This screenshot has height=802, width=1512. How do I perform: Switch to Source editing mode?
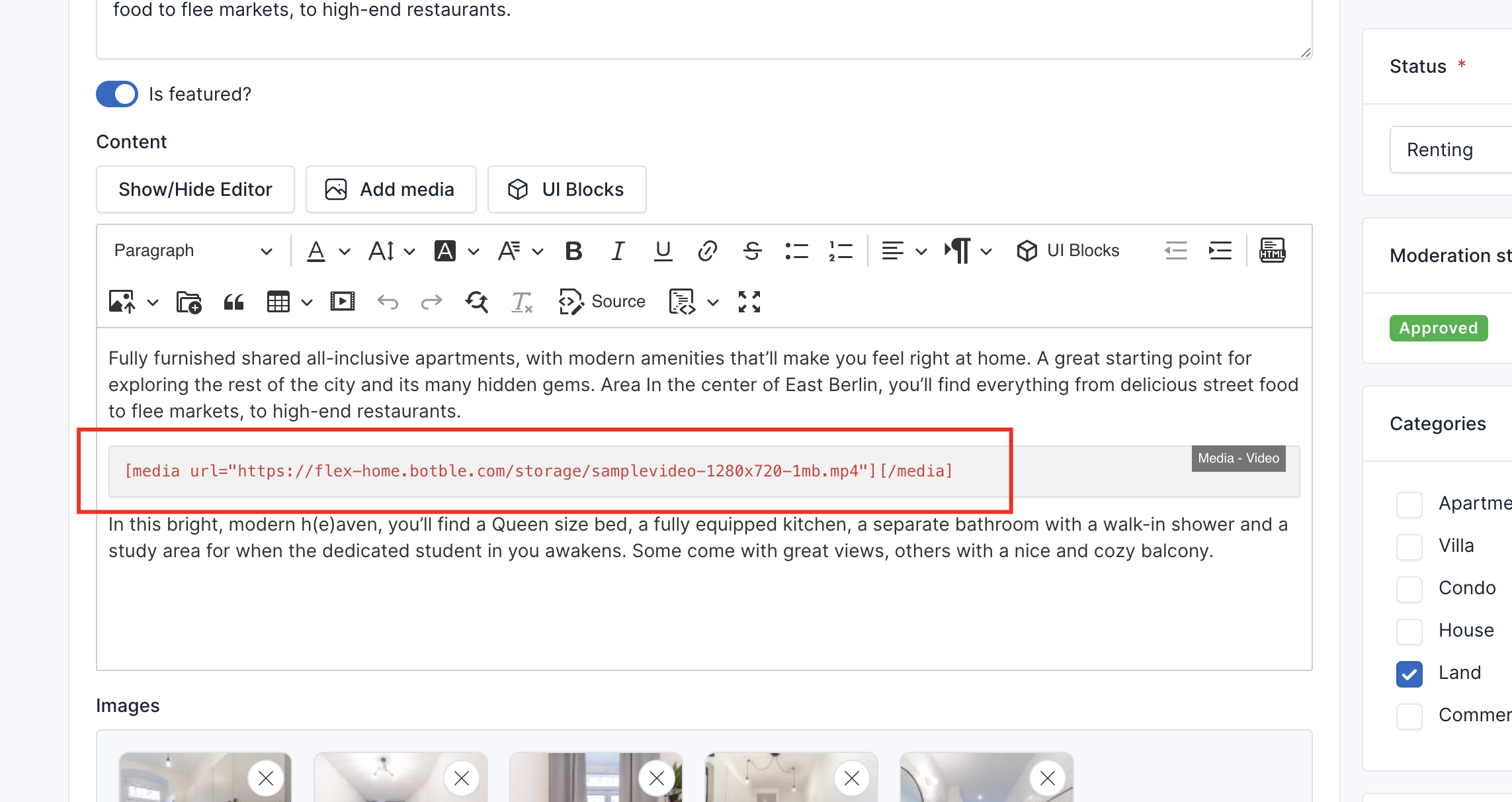tap(602, 302)
